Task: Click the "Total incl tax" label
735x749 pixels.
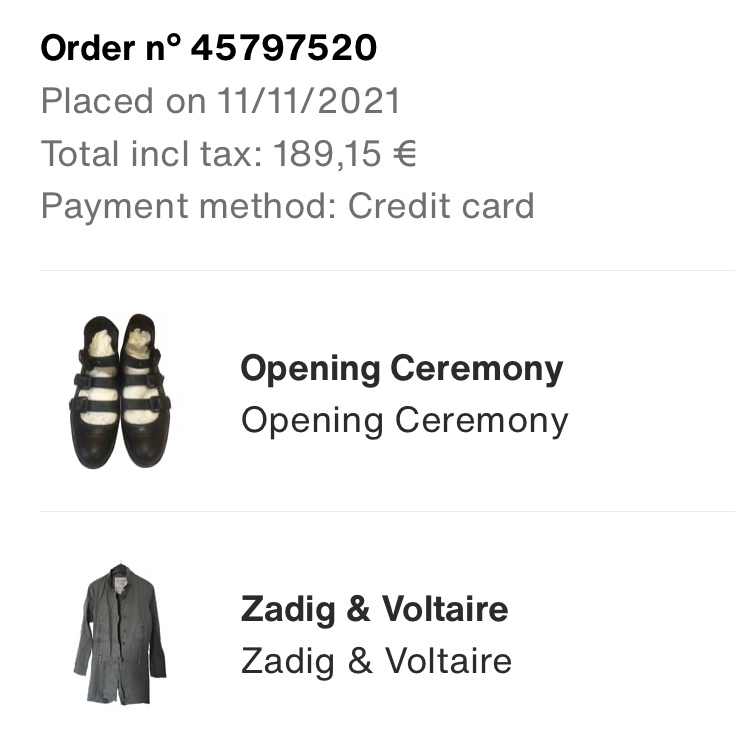Action: [x=152, y=153]
